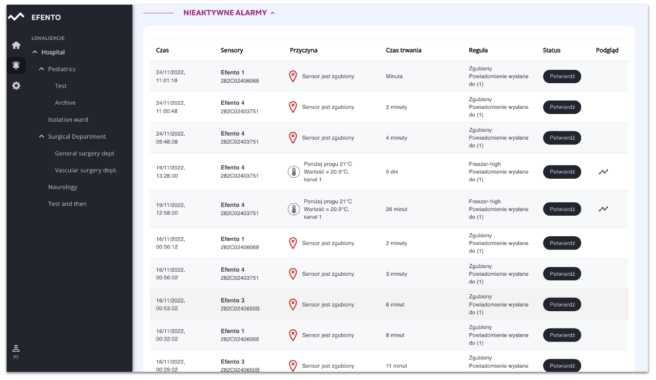Screen dimensions: 656x380
Task: Click lost sensor pin icon for 16/11/2022 00:56:02
Action: [x=293, y=274]
